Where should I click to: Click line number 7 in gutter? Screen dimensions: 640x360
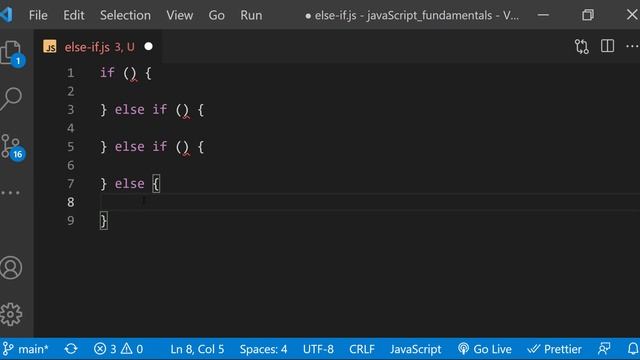point(71,184)
